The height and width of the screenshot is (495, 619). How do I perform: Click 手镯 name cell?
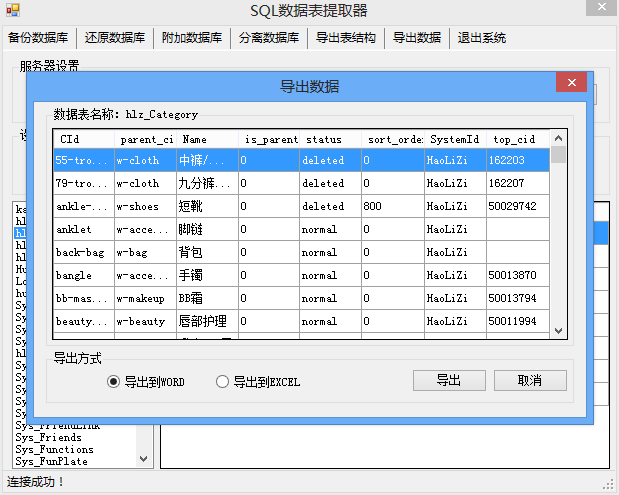tap(208, 275)
